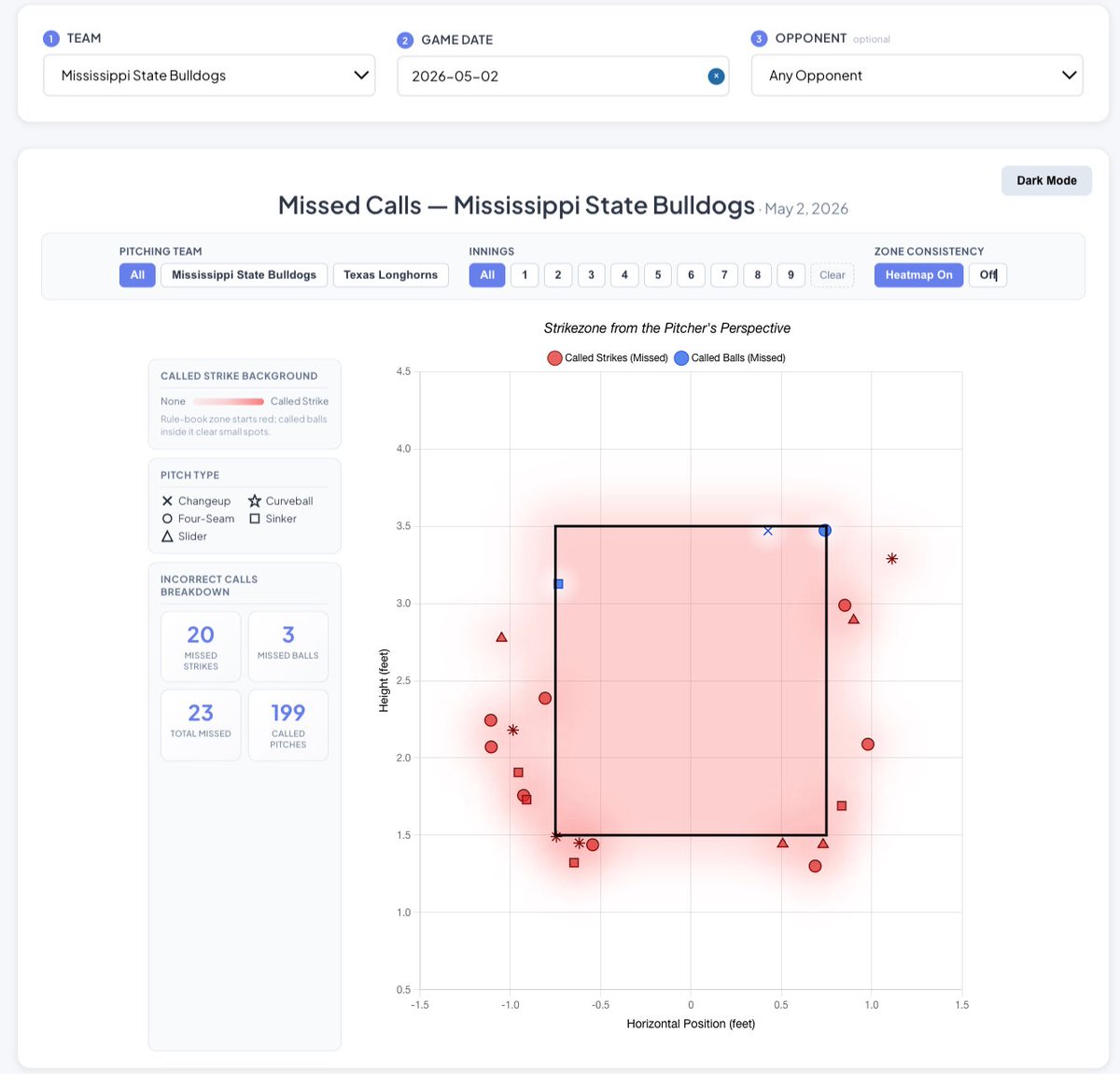The width and height of the screenshot is (1120, 1074).
Task: Click the curveball marker near height 3.3
Action: pyautogui.click(x=892, y=559)
